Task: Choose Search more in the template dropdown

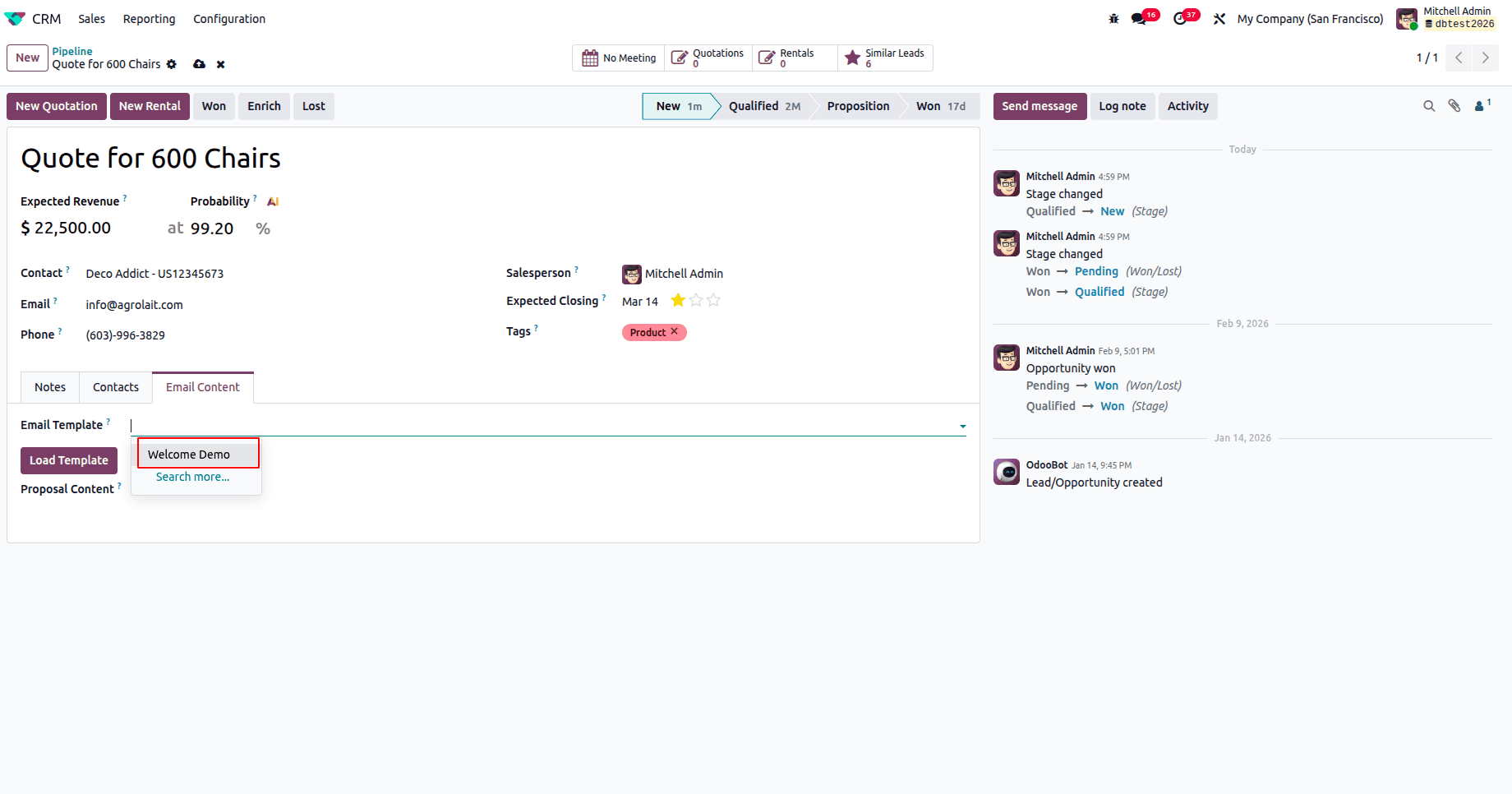Action: coord(192,477)
